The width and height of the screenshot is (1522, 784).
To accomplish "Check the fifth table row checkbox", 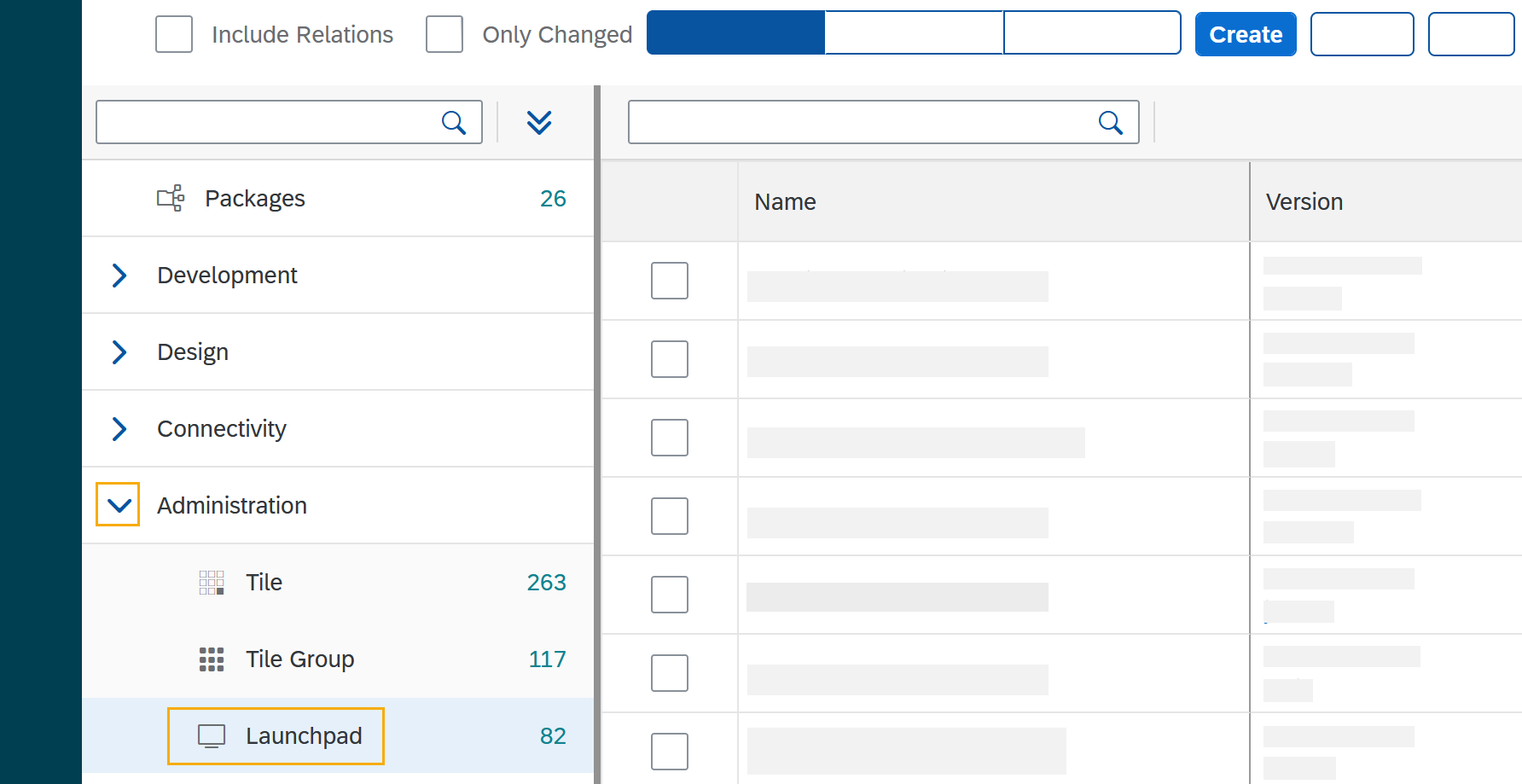I will [670, 595].
